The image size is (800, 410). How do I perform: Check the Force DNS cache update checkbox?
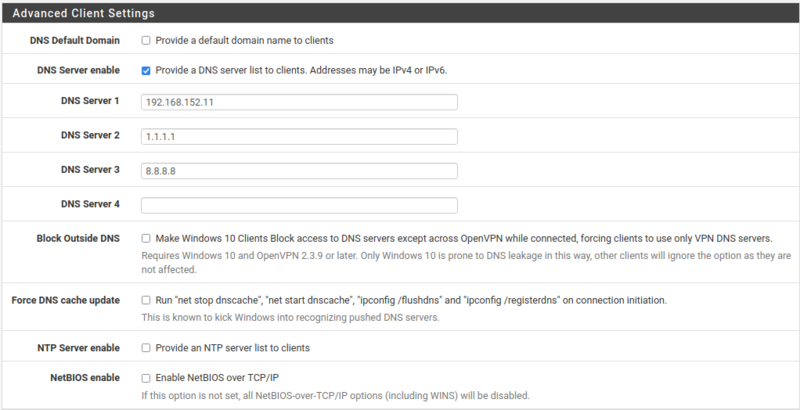146,300
